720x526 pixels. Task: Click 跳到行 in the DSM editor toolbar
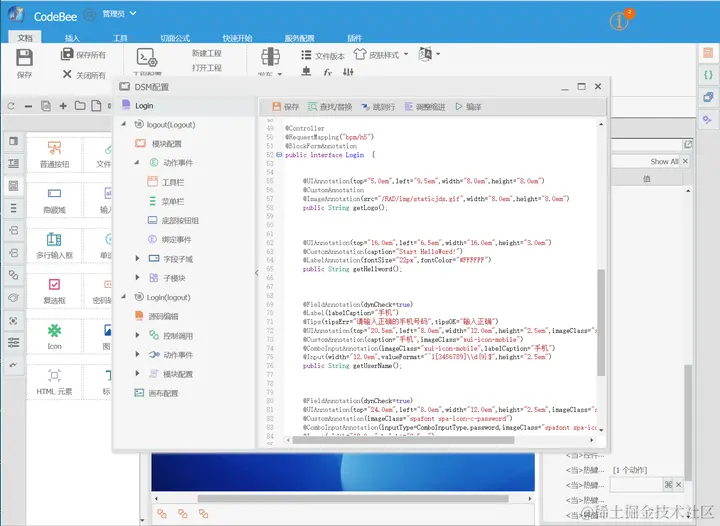click(378, 107)
